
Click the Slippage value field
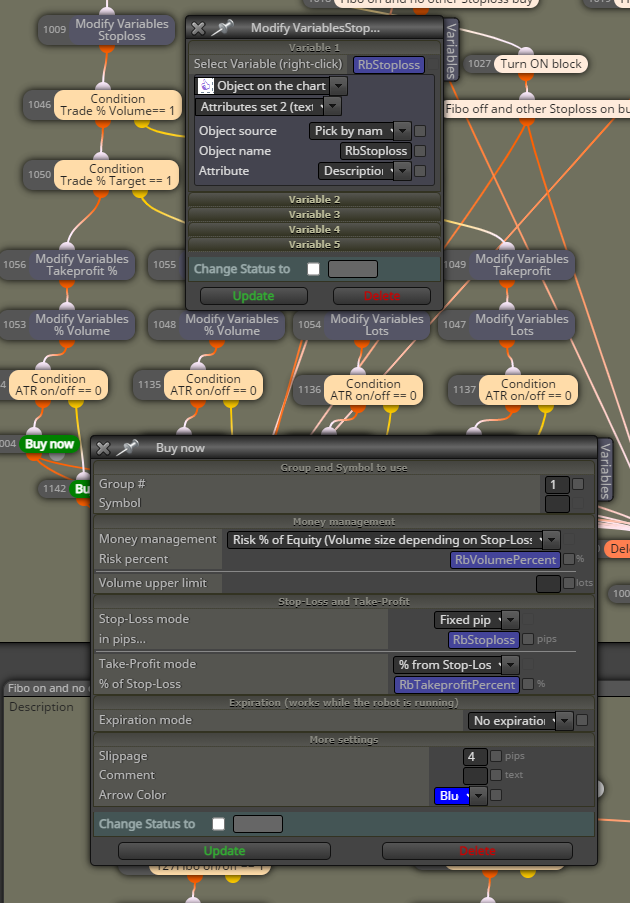[x=475, y=756]
